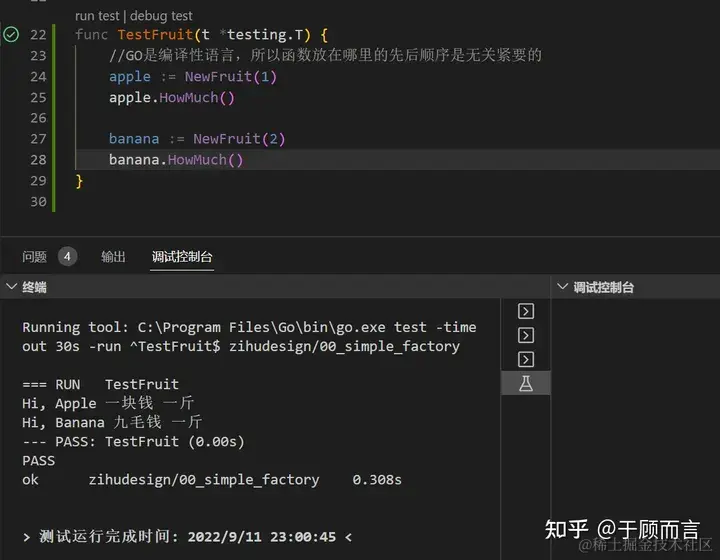Click NewFruit(1) call on line 24

[x=231, y=77]
